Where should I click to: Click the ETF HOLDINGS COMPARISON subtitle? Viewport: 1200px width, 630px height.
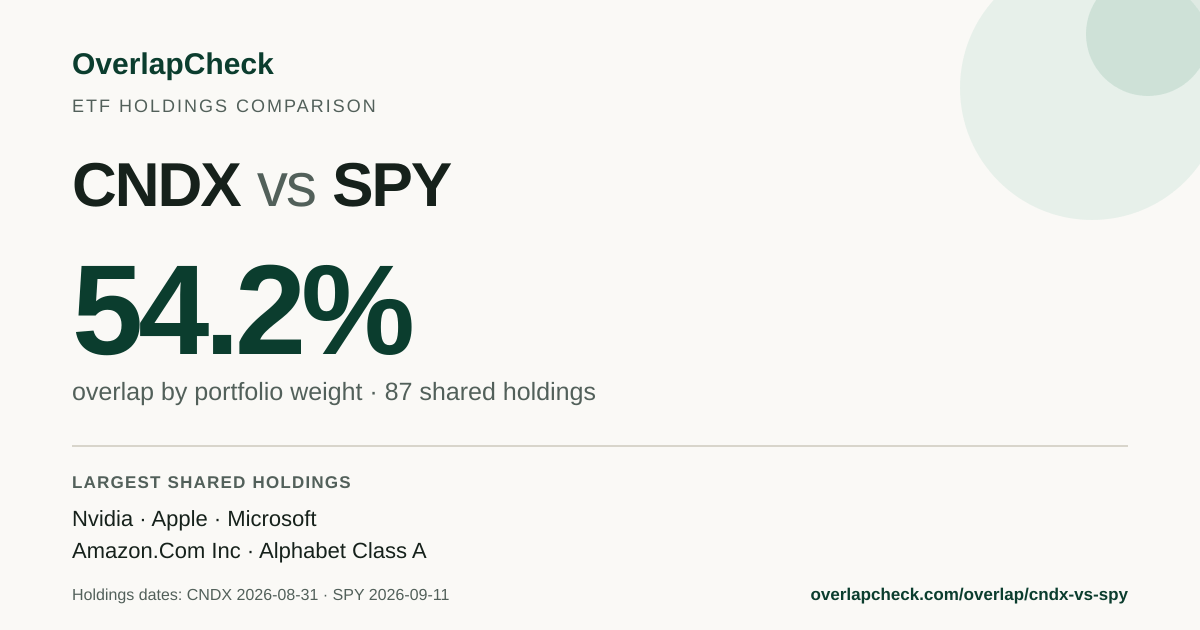point(224,106)
